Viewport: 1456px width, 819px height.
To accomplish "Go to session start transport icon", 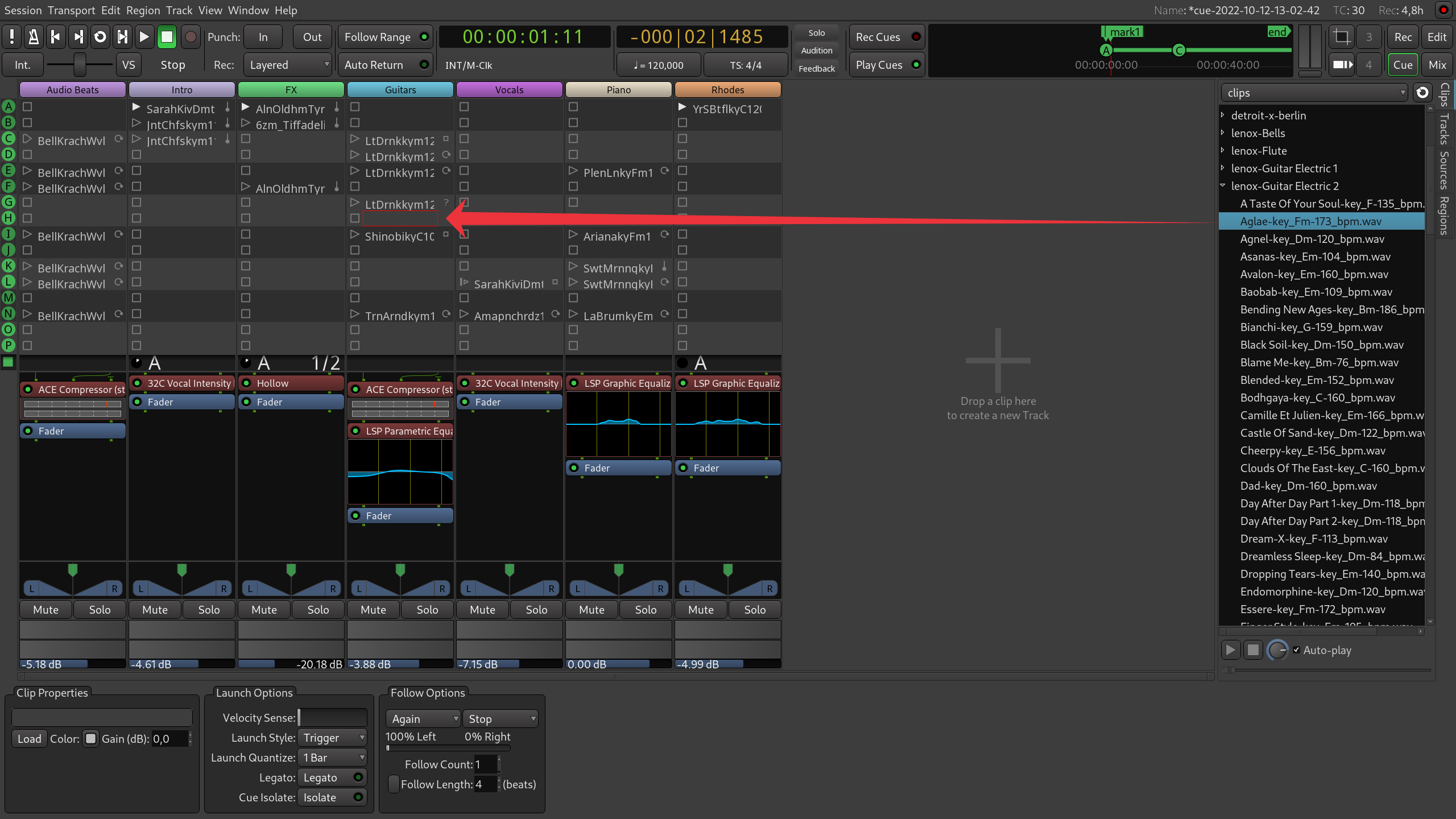I will coord(56,37).
